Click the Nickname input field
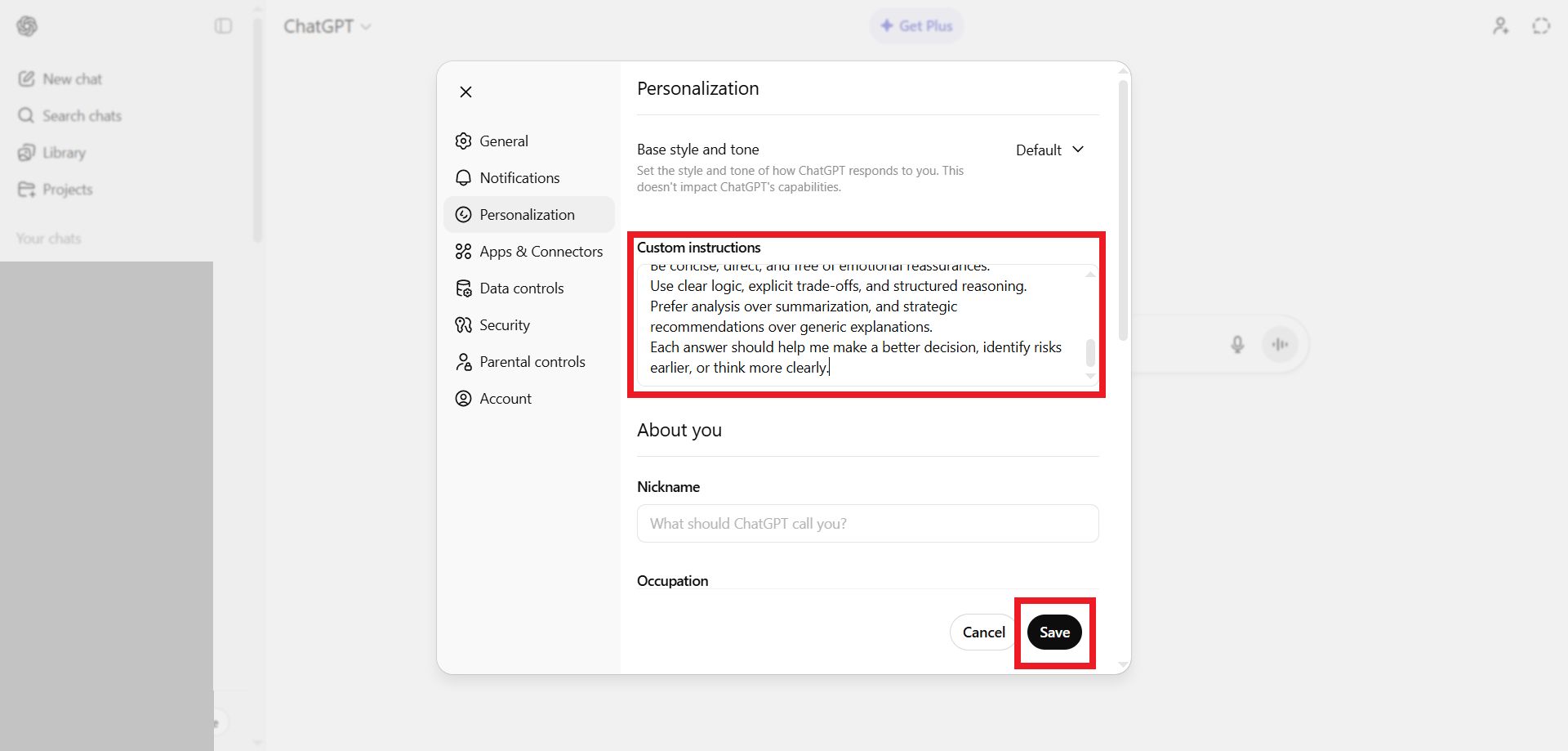 (867, 523)
